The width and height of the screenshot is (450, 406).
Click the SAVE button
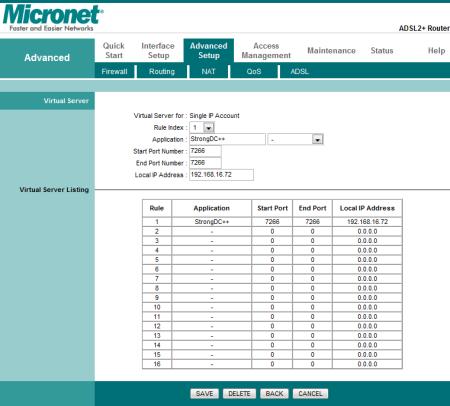point(204,394)
